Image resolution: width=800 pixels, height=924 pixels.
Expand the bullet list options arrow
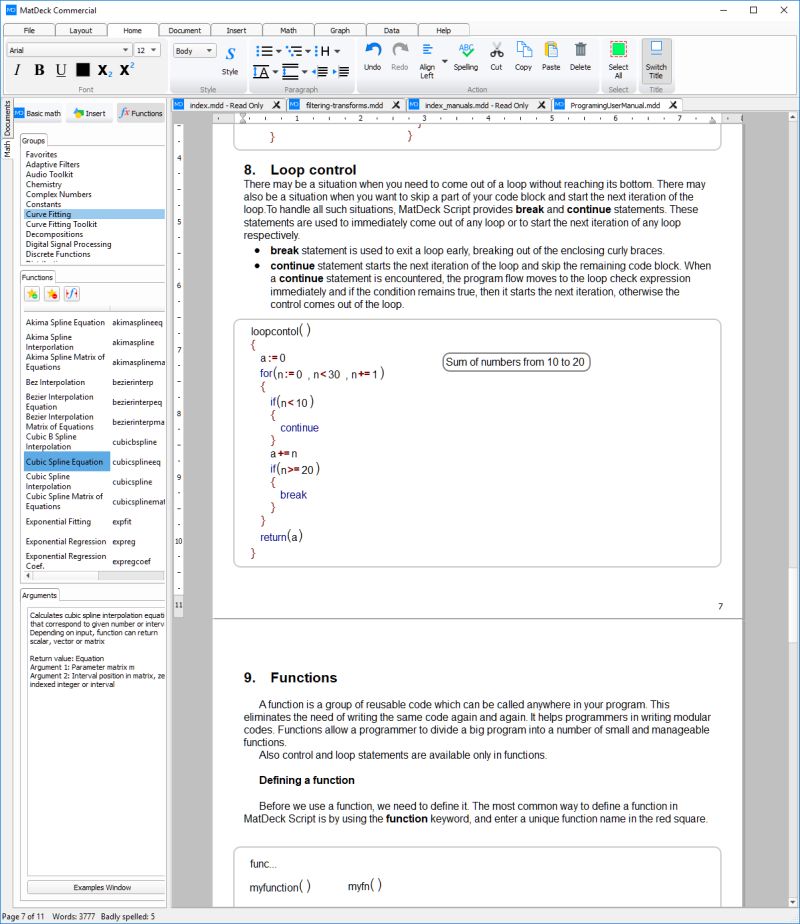point(278,51)
